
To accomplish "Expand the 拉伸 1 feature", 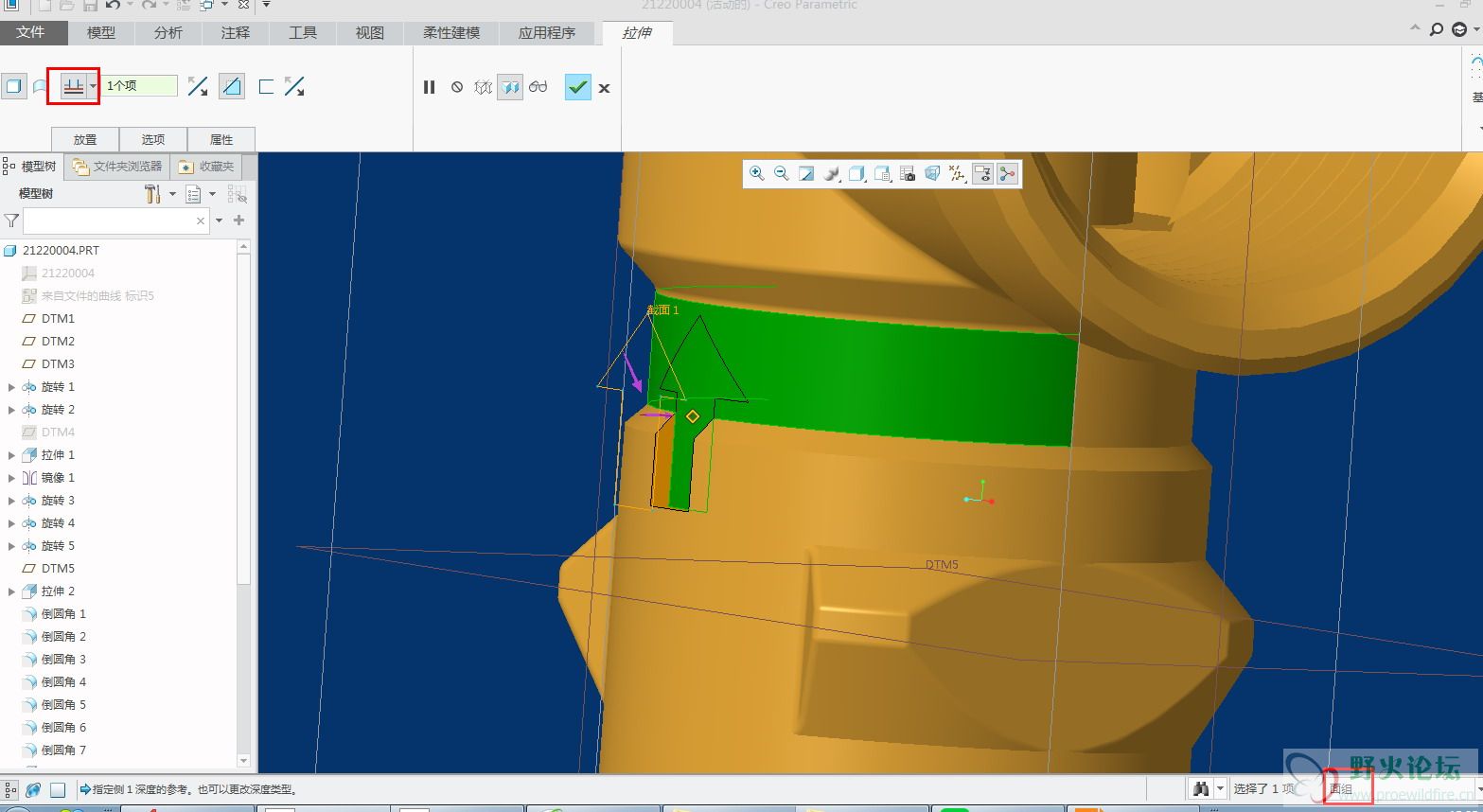I will pyautogui.click(x=11, y=455).
